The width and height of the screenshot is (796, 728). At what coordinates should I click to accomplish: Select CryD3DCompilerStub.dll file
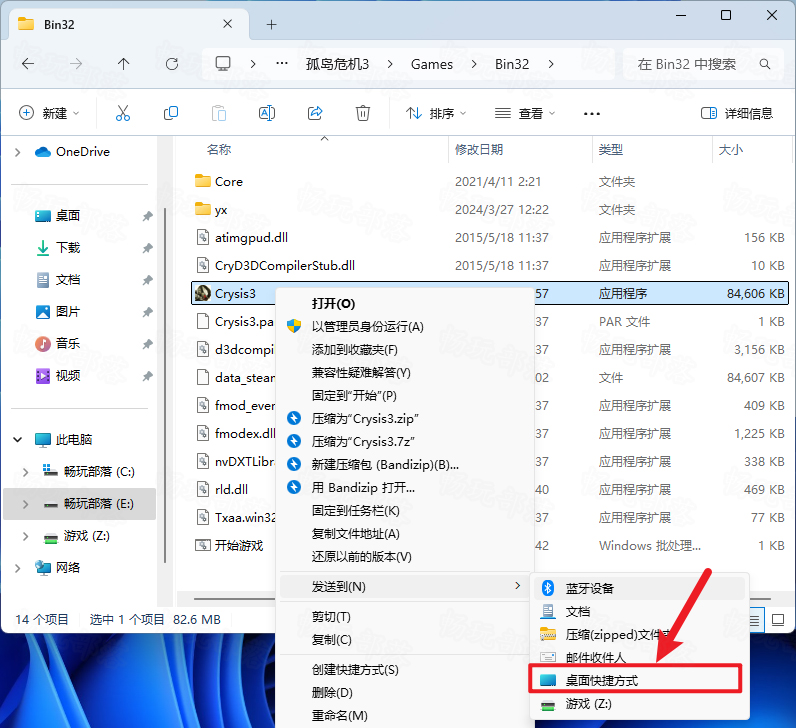[490, 266]
